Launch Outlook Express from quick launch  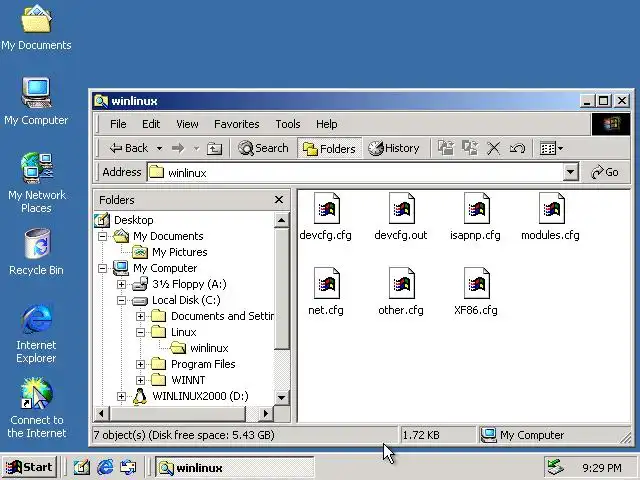pos(128,467)
